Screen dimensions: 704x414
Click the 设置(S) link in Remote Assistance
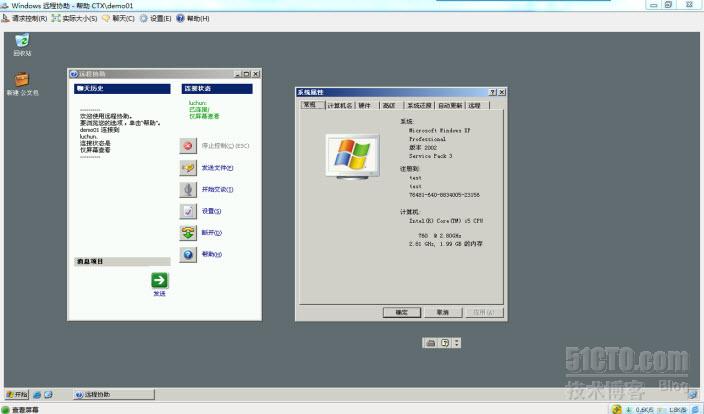tap(211, 211)
